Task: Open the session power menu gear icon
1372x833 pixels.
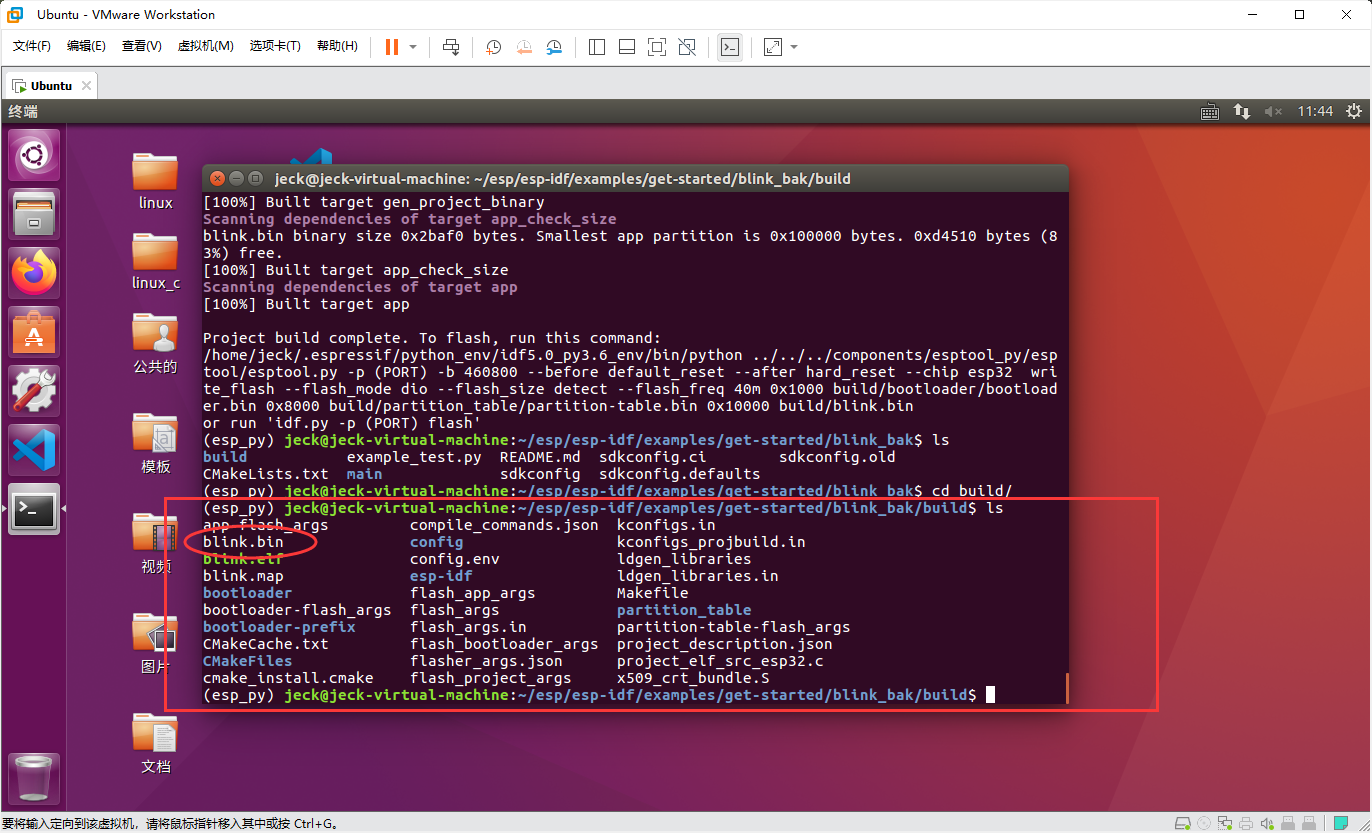Action: (x=1353, y=112)
